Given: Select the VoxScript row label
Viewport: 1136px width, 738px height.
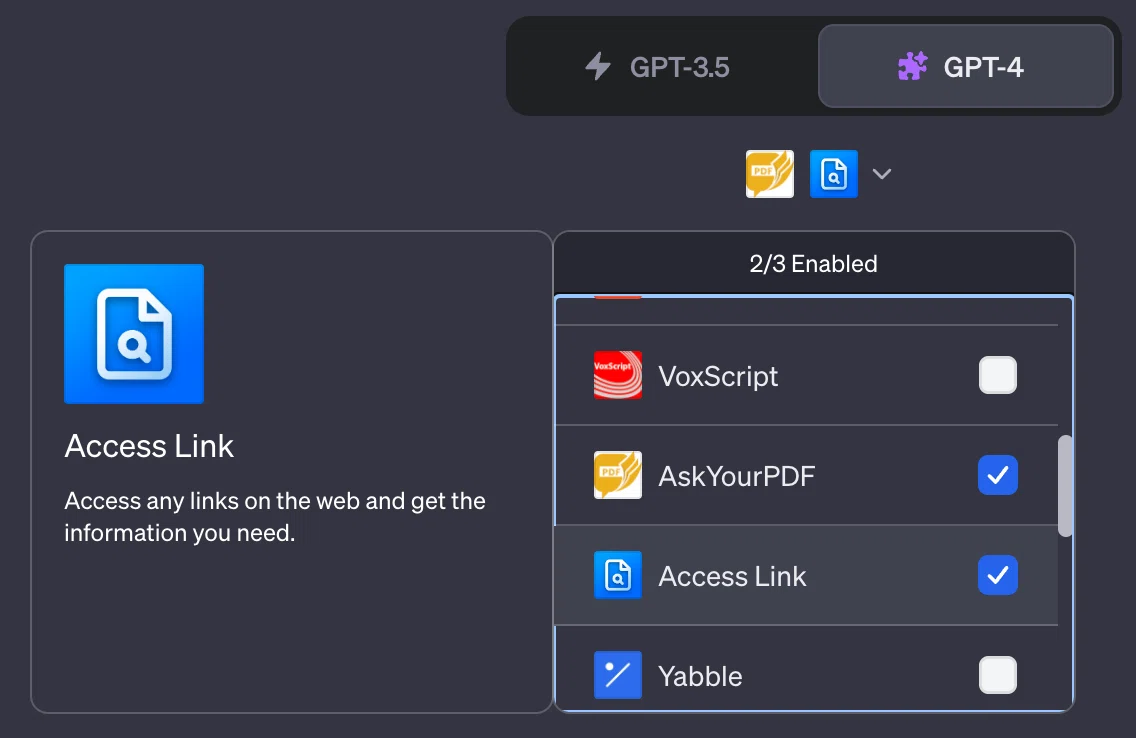Looking at the screenshot, I should coord(718,376).
